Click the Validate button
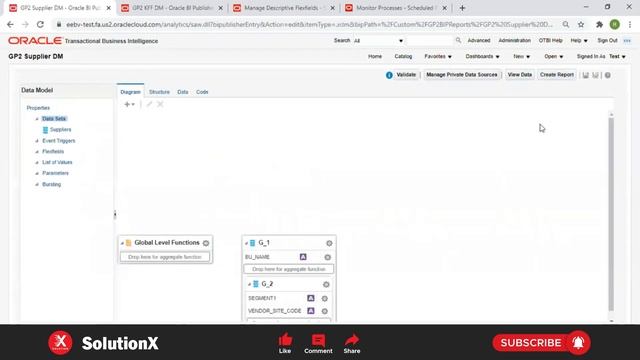Viewport: 640px width, 360px height. click(x=406, y=75)
